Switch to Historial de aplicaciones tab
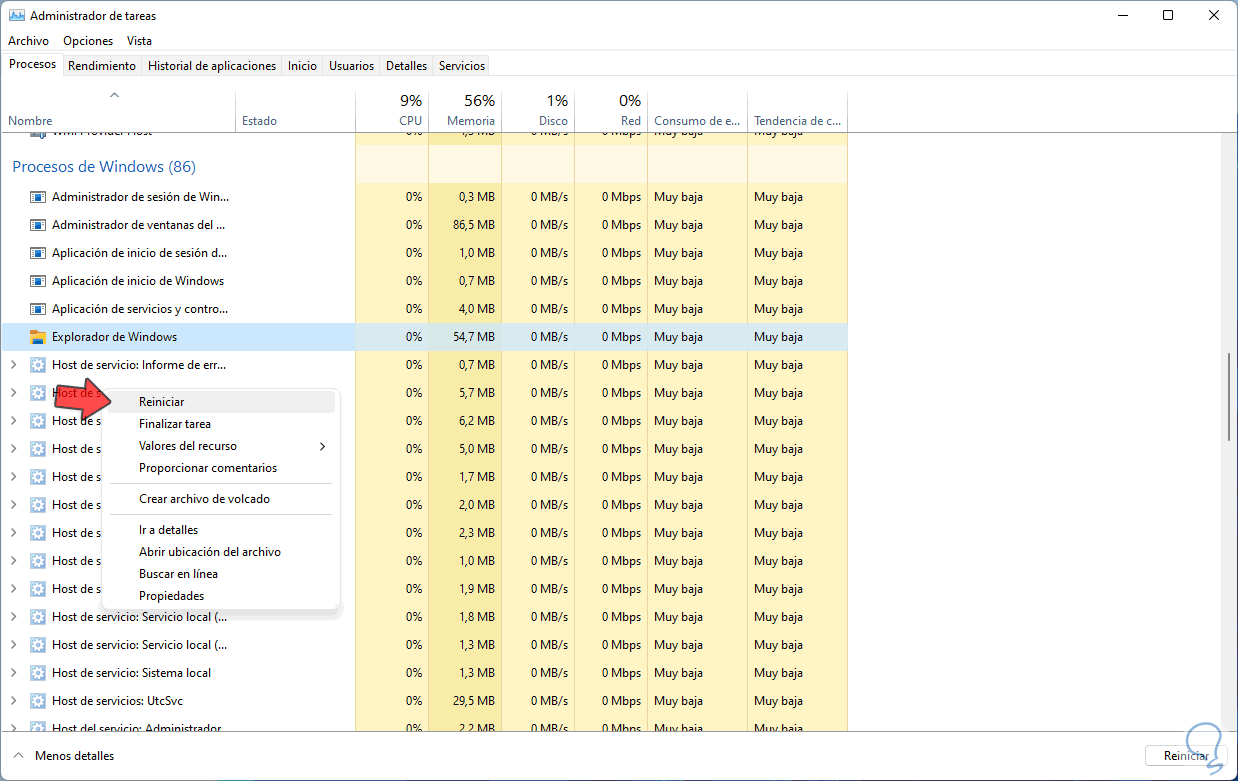This screenshot has width=1238, height=781. tap(212, 66)
